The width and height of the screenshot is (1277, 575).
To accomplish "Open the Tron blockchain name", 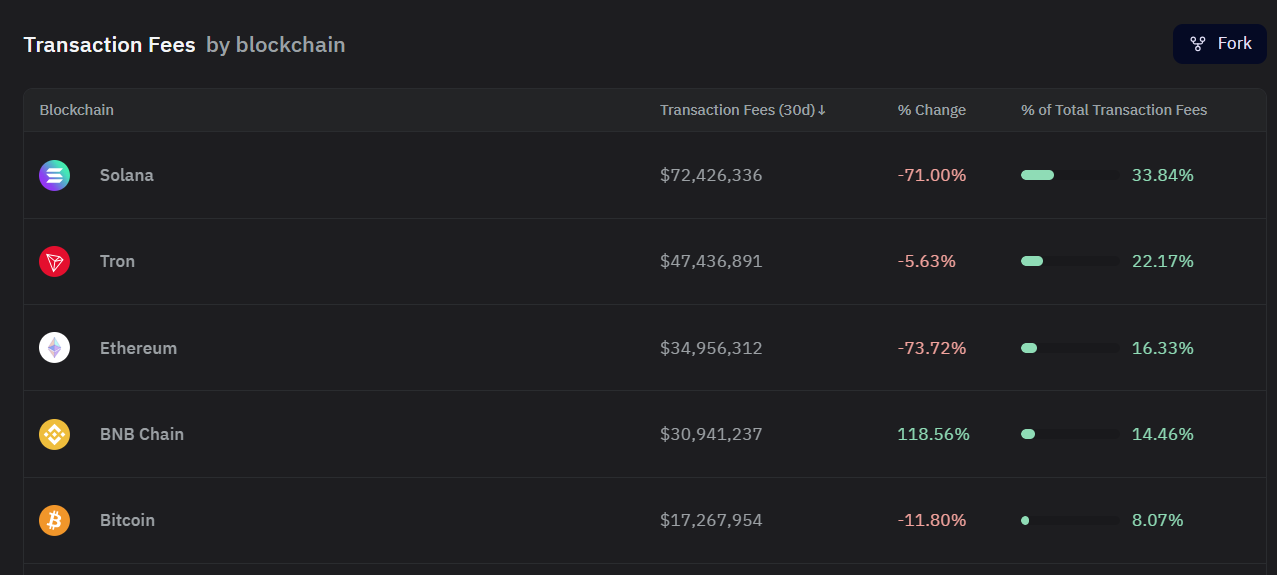I will [x=117, y=261].
